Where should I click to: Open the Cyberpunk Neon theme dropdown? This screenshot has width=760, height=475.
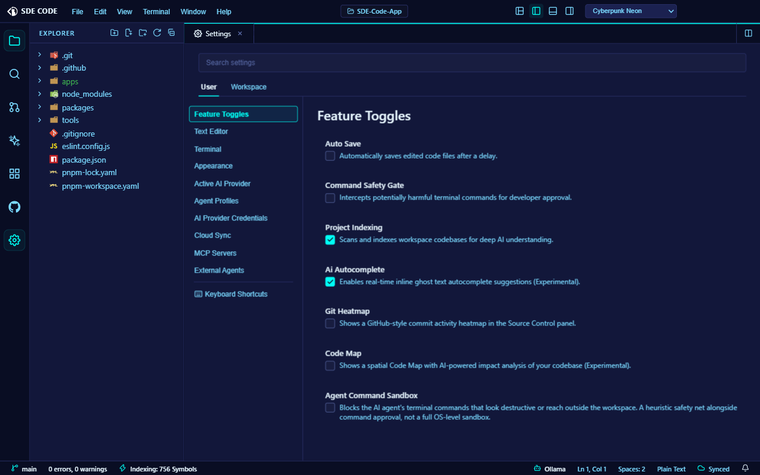click(631, 11)
